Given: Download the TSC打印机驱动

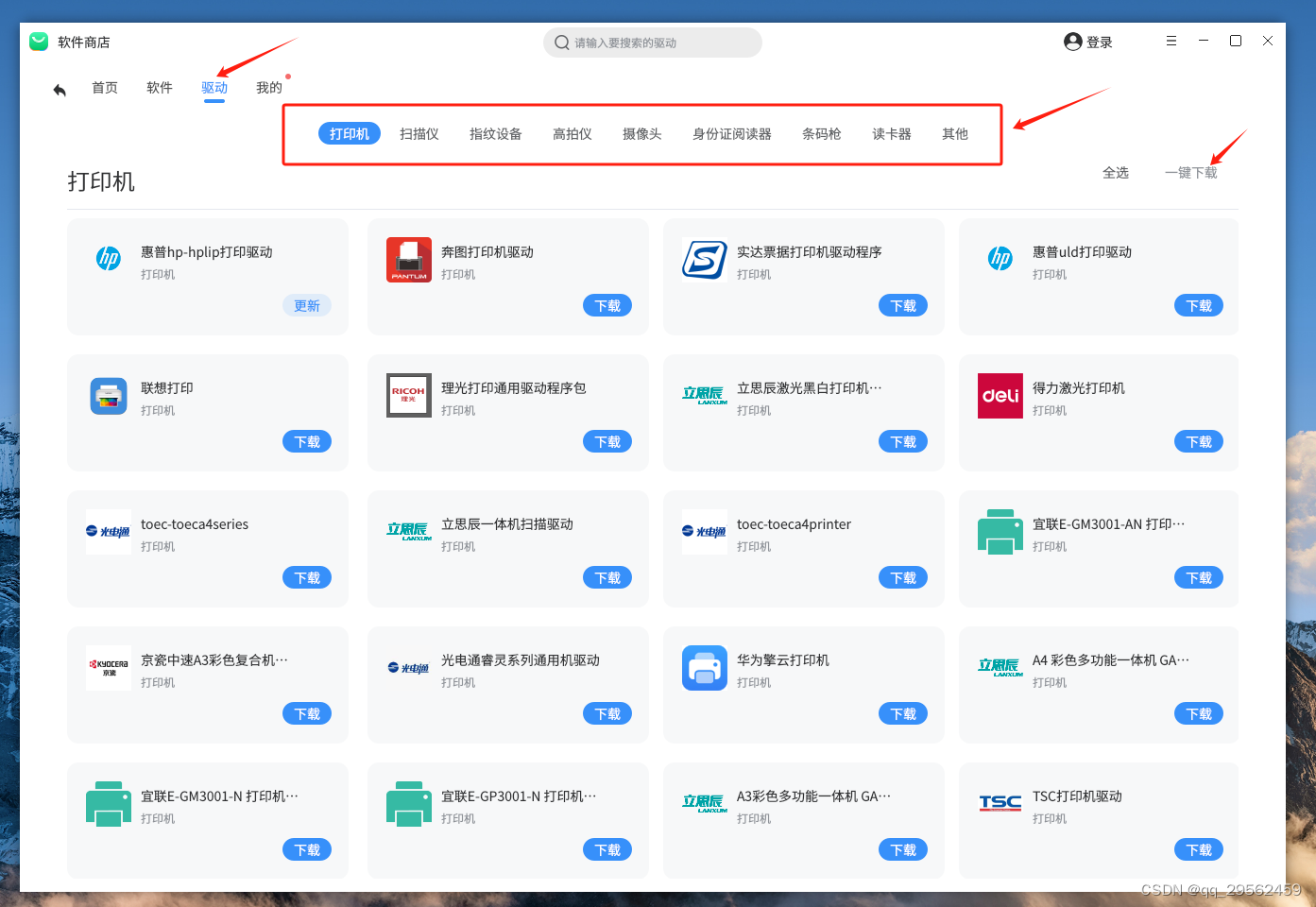Looking at the screenshot, I should pyautogui.click(x=1199, y=850).
